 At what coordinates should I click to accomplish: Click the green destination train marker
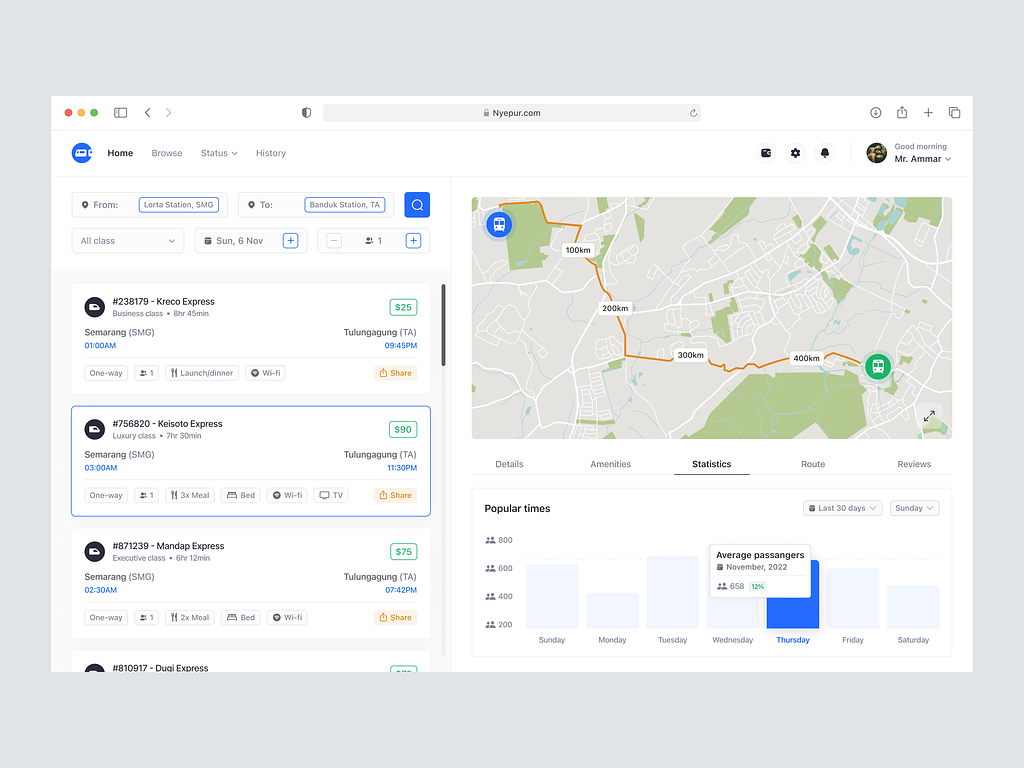click(877, 366)
